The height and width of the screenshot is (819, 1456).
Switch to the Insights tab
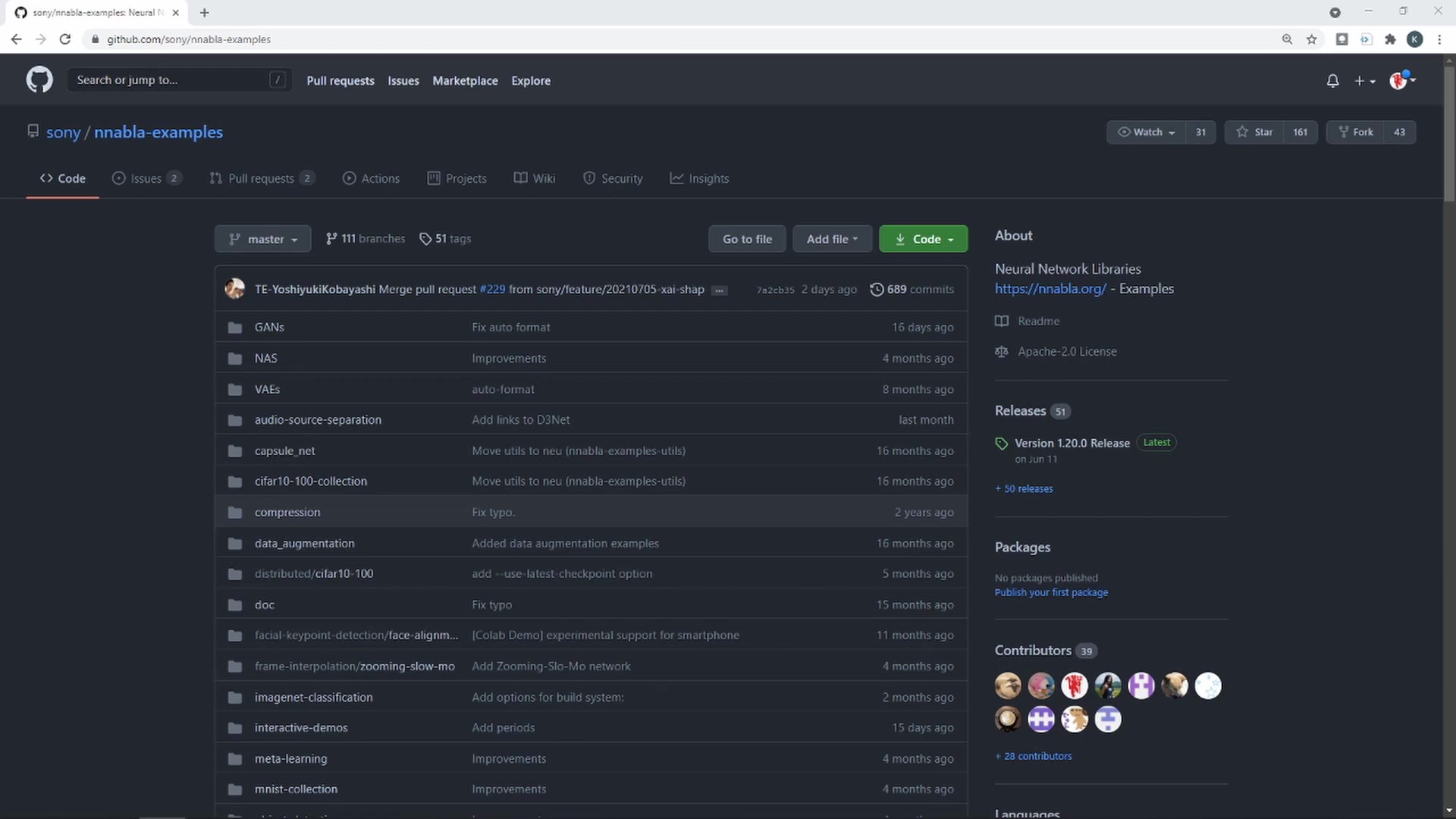pos(699,179)
